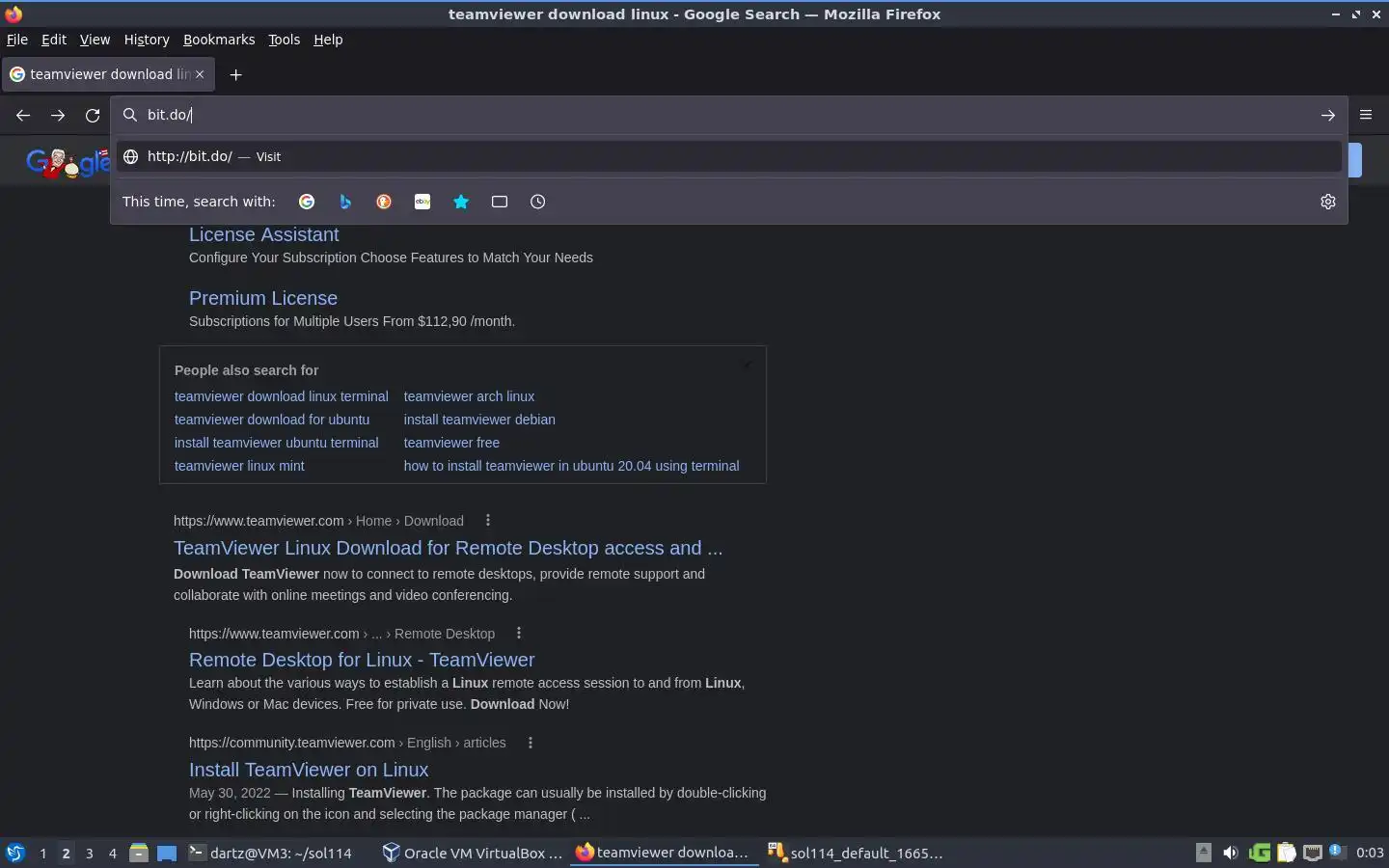
Task: Open options for teamviewer.com Download result
Action: point(488,521)
